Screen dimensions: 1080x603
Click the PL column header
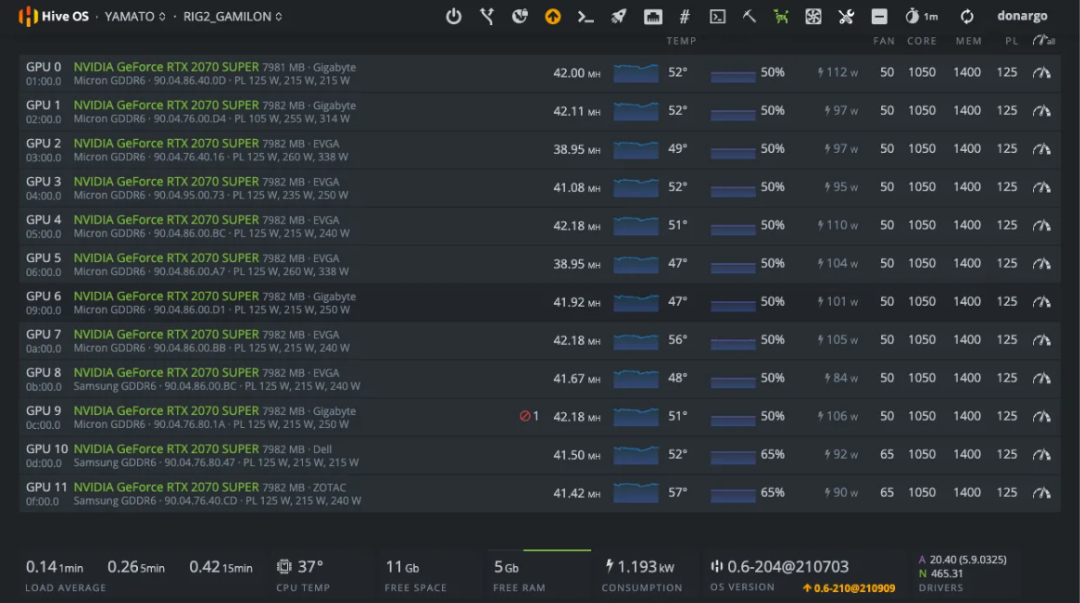click(1011, 41)
